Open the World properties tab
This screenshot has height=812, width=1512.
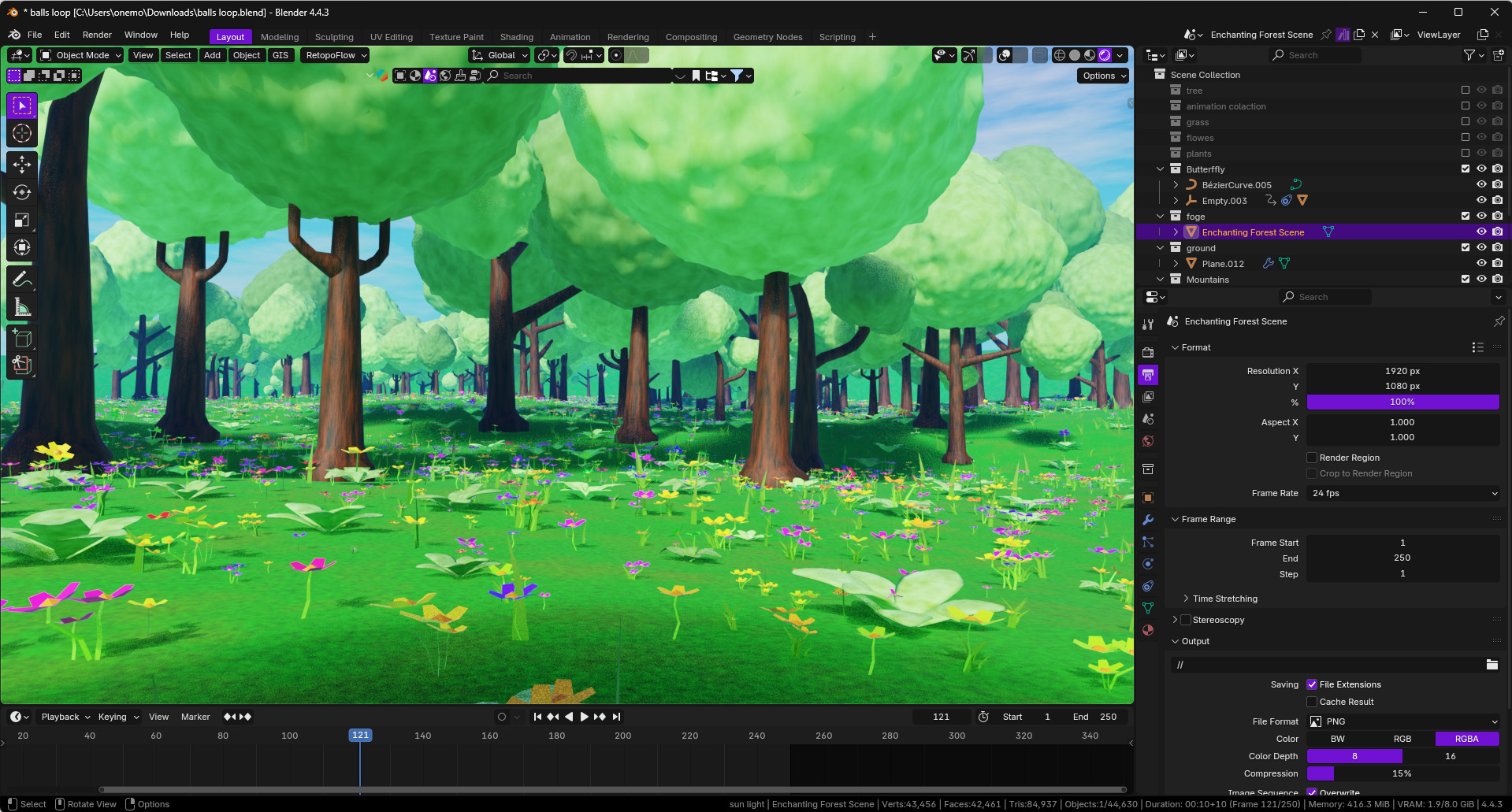(x=1148, y=441)
